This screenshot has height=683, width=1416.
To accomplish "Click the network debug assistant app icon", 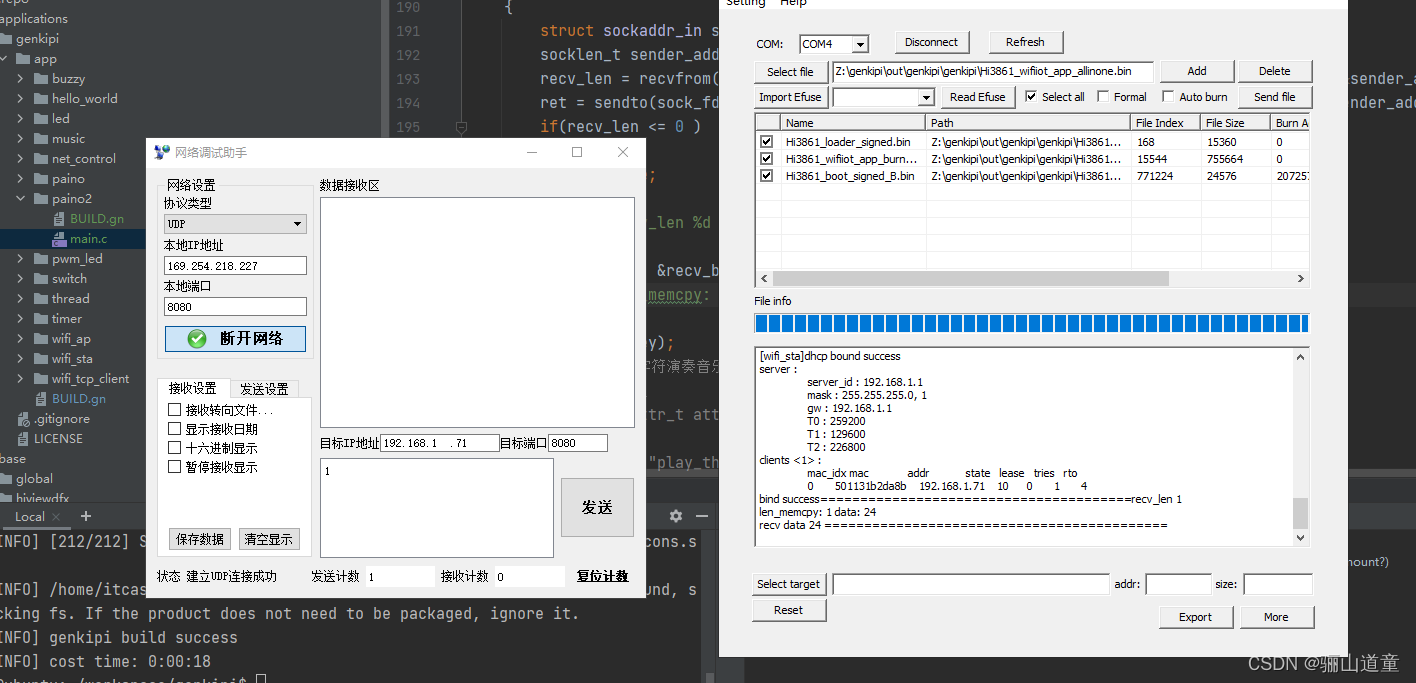I will point(162,152).
